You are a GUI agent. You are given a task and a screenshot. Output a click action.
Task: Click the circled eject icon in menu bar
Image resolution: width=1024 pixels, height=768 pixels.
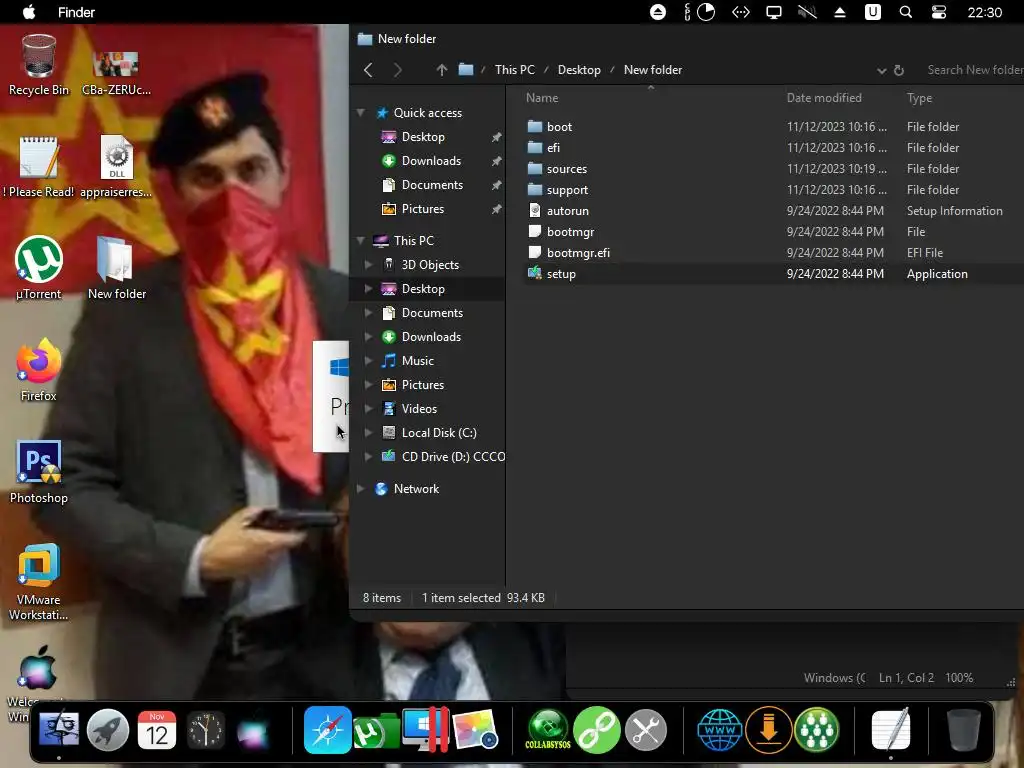(658, 12)
